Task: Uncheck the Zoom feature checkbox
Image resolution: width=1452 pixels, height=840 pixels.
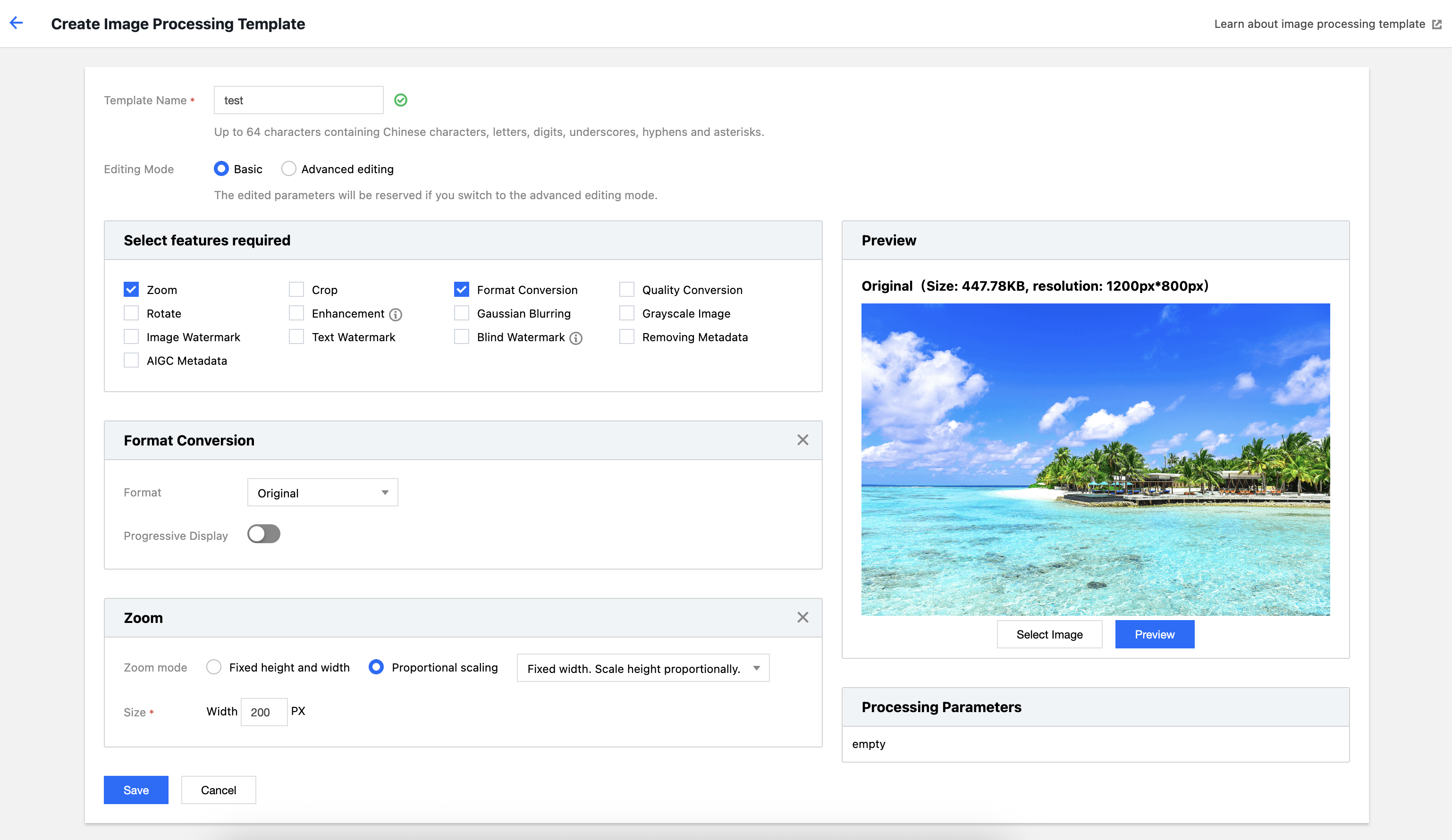Action: click(x=131, y=289)
